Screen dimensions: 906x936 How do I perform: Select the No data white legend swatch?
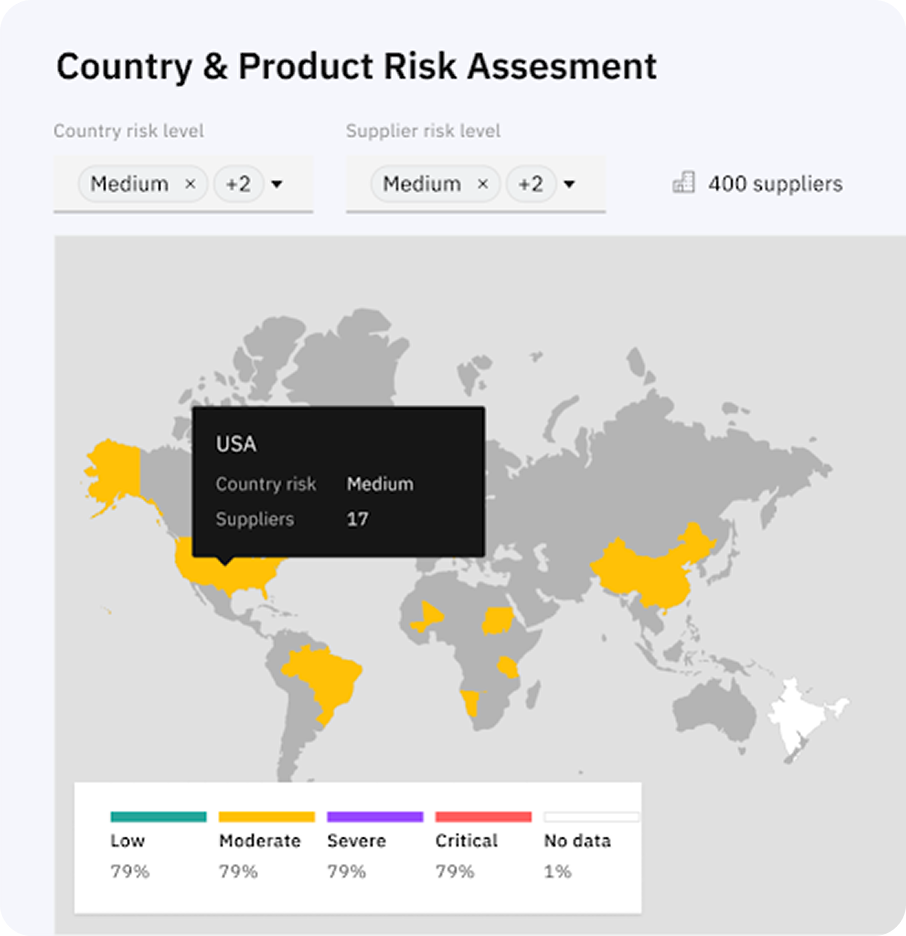(591, 817)
